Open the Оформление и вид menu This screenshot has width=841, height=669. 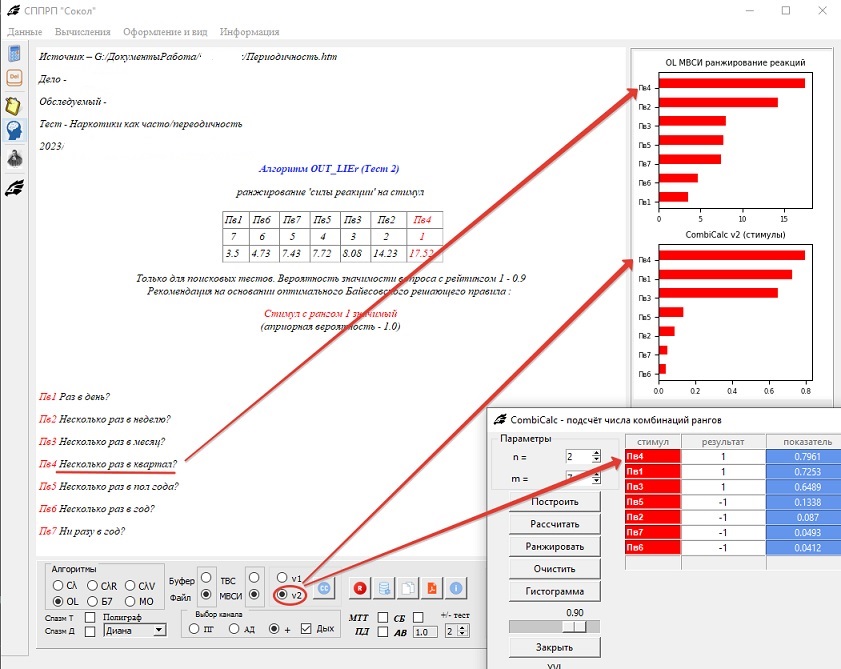[165, 32]
